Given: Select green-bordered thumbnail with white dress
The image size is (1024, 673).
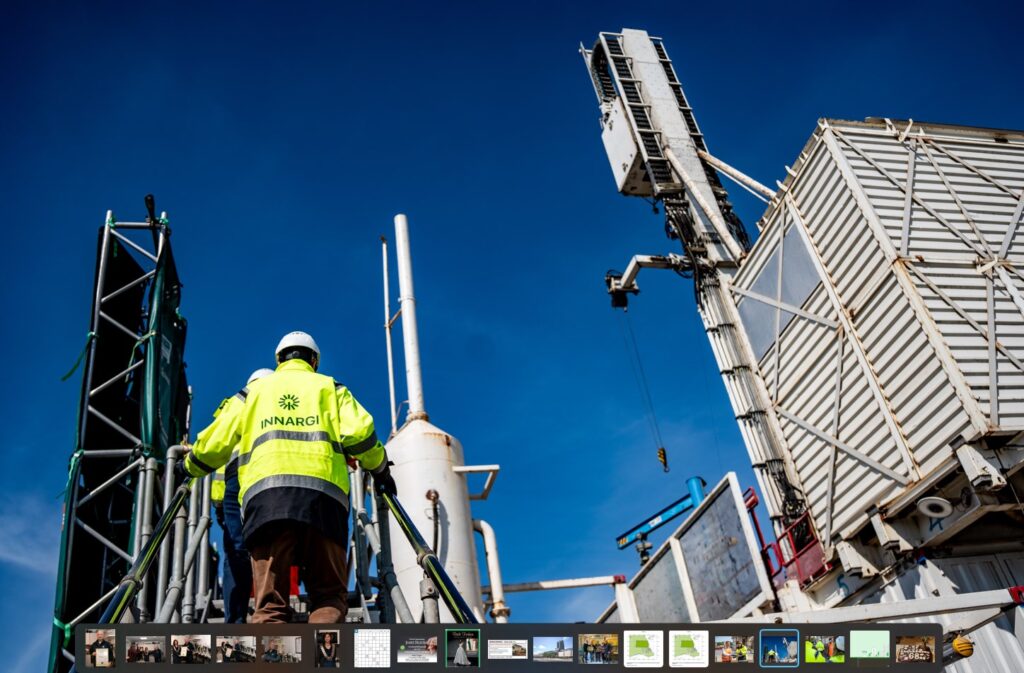Looking at the screenshot, I should point(462,648).
